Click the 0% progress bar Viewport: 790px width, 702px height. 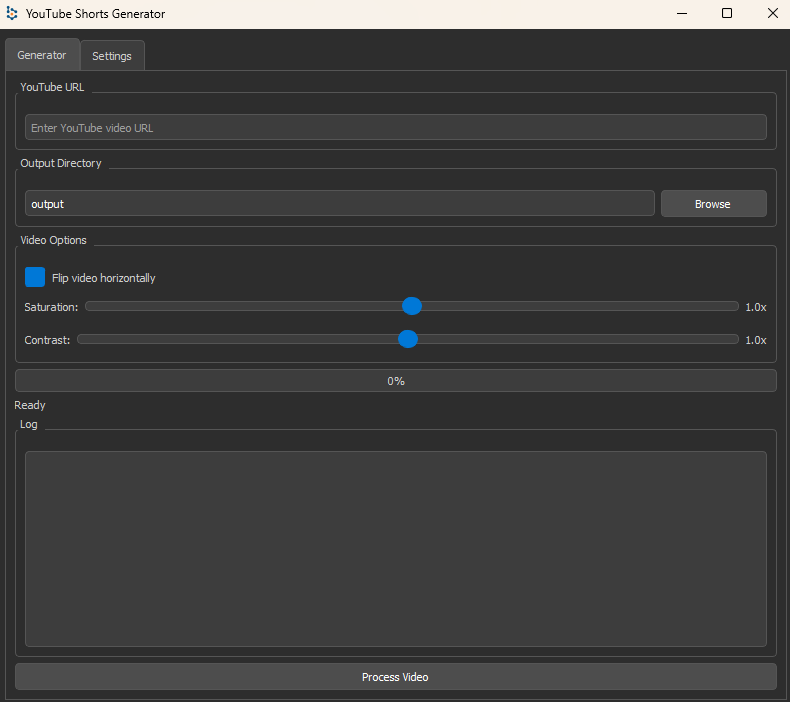396,380
